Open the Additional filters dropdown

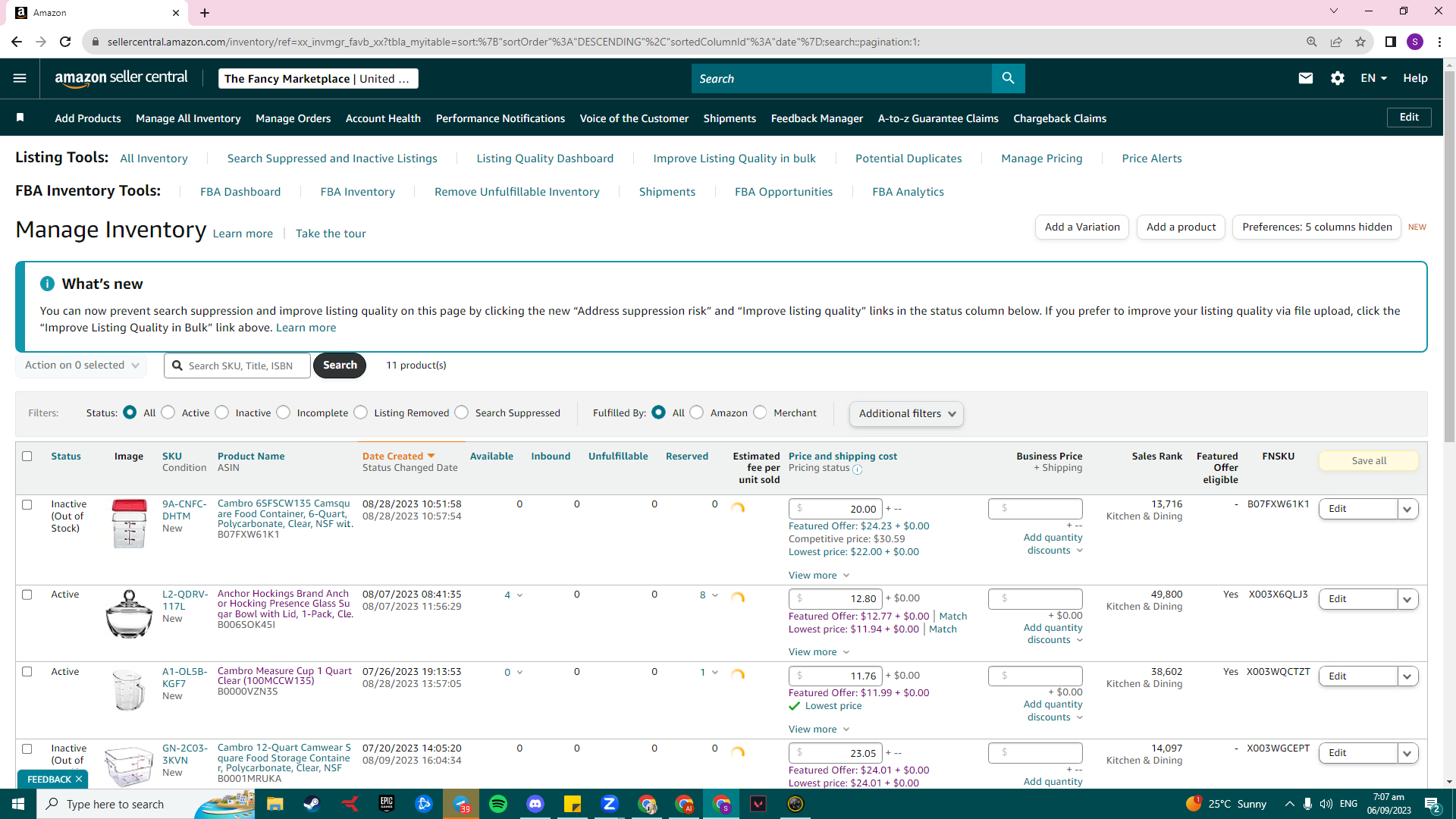tap(907, 413)
